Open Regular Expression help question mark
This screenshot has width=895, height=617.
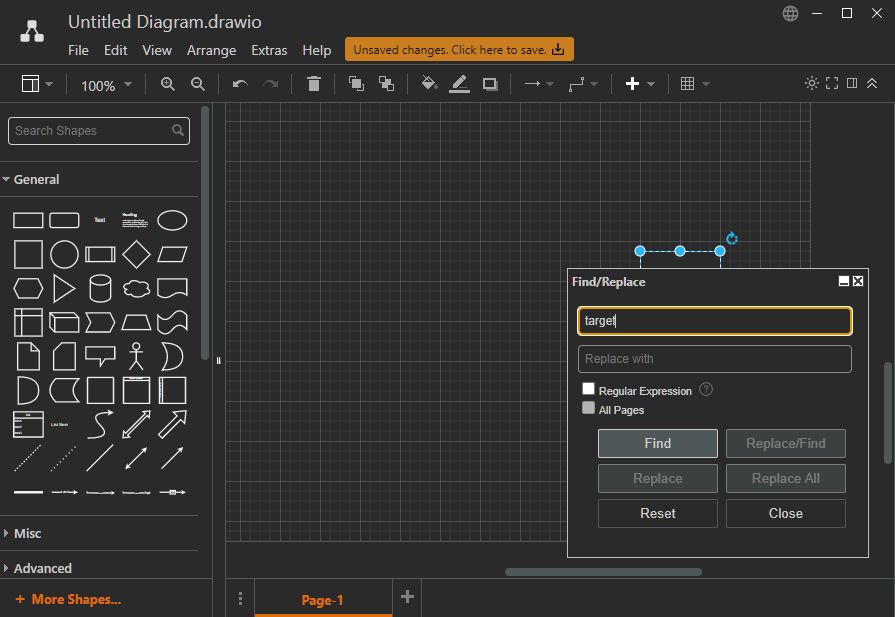(x=706, y=389)
